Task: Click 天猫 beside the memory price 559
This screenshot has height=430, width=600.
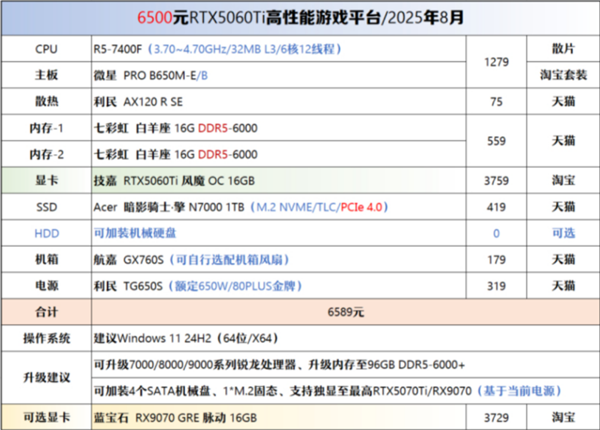Action: click(x=563, y=141)
